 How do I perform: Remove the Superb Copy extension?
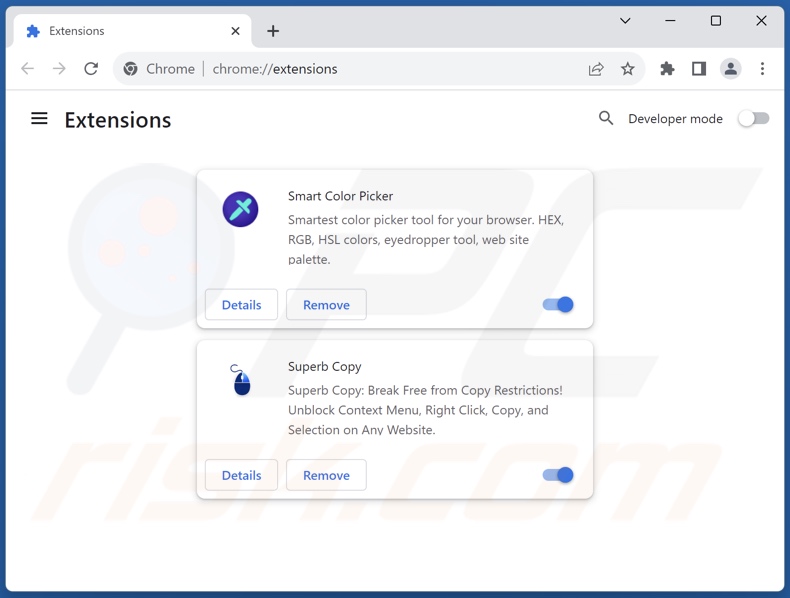tap(326, 475)
